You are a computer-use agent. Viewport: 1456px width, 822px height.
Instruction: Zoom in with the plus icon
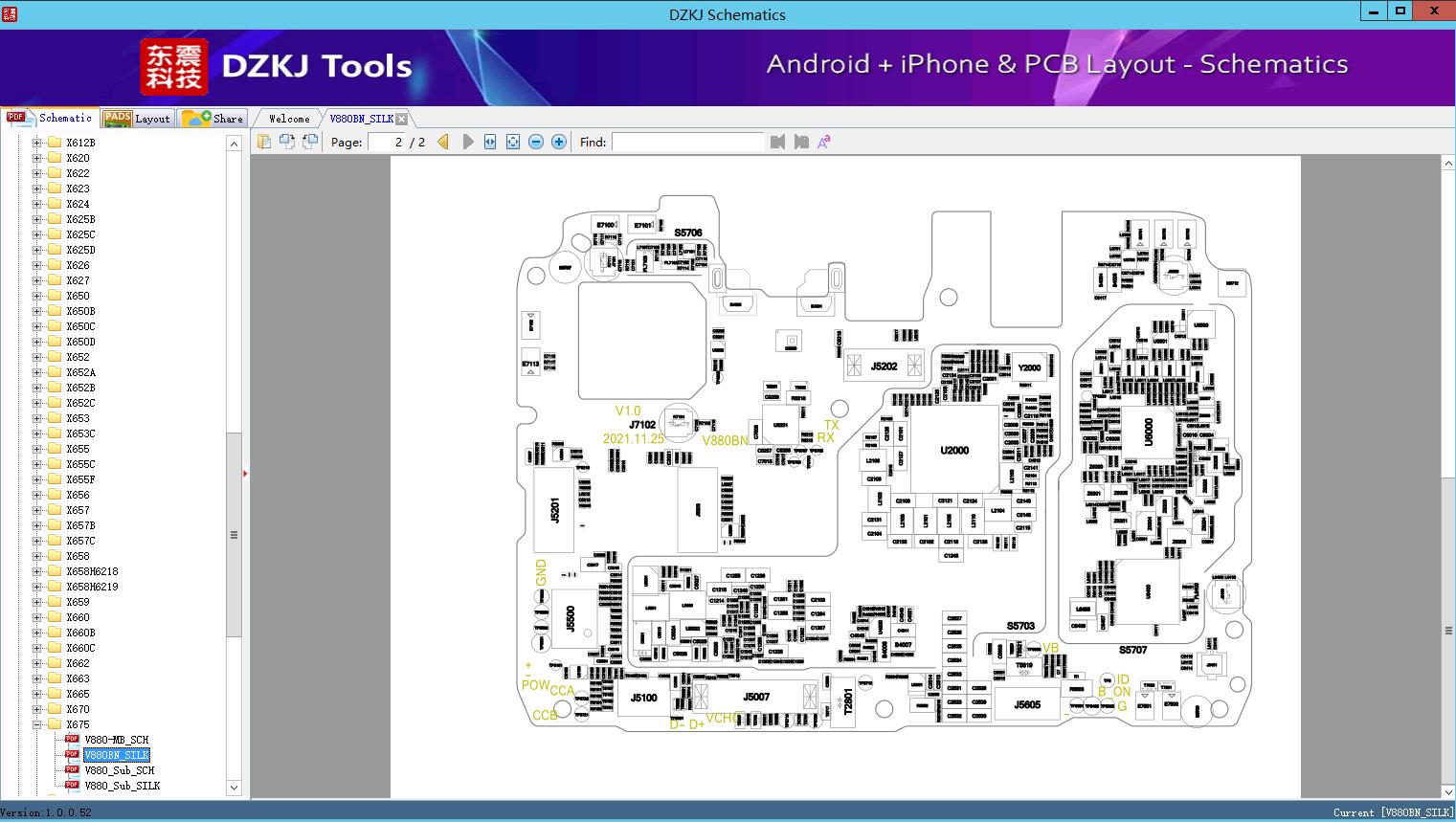(559, 142)
